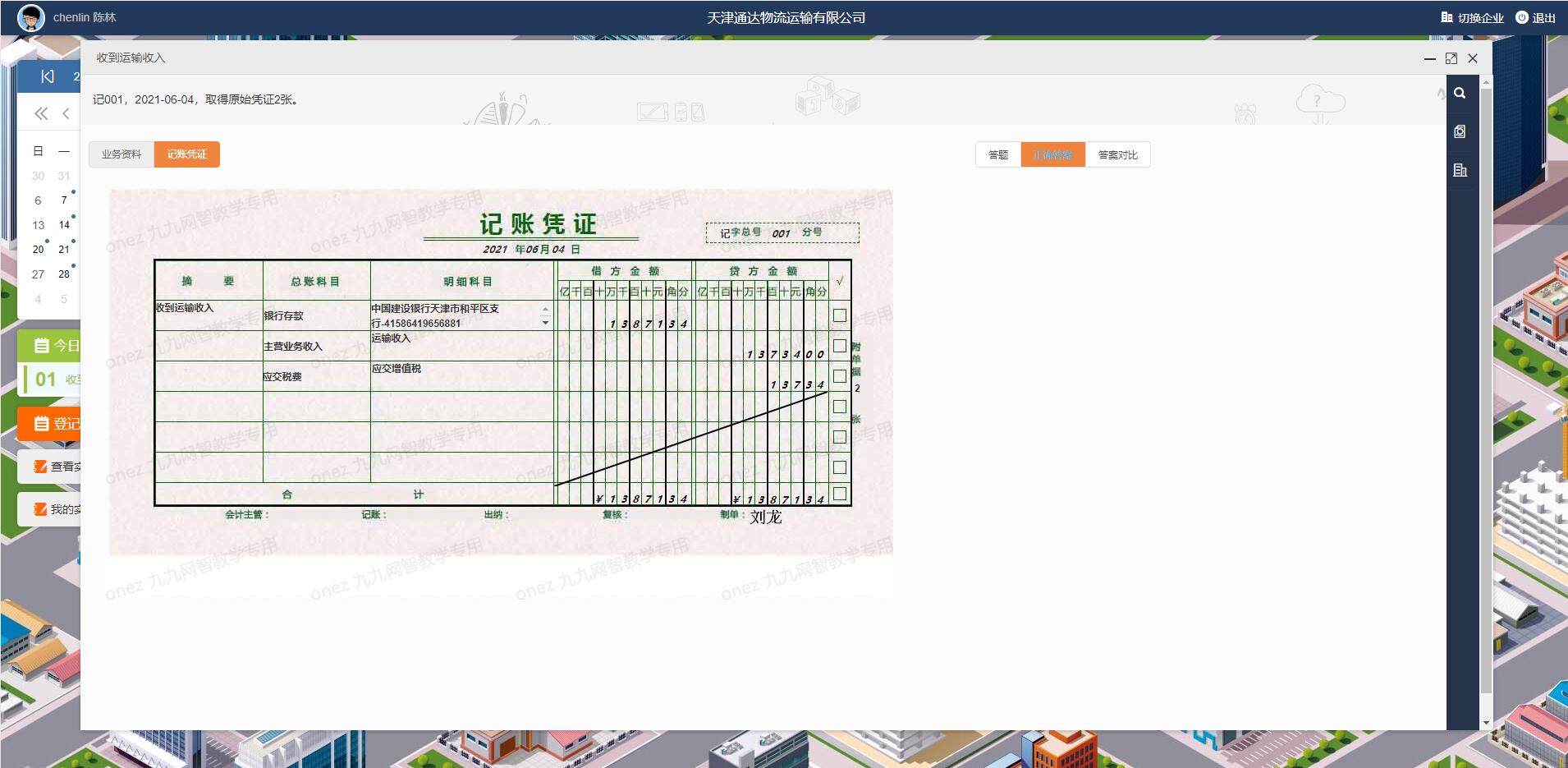Click the logout button 退出

1535,17
